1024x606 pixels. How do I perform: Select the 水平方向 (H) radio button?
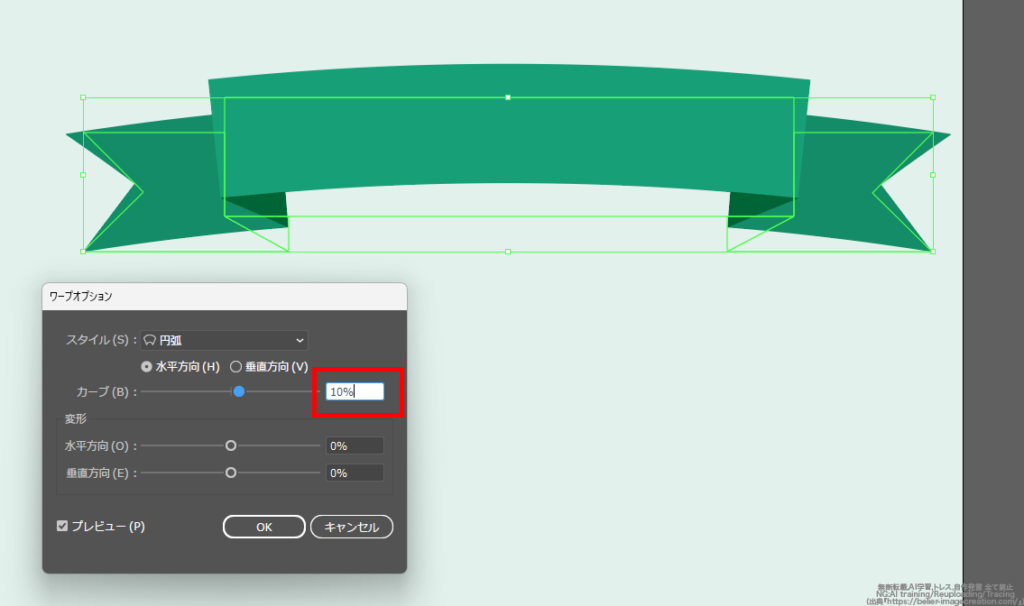click(x=147, y=367)
